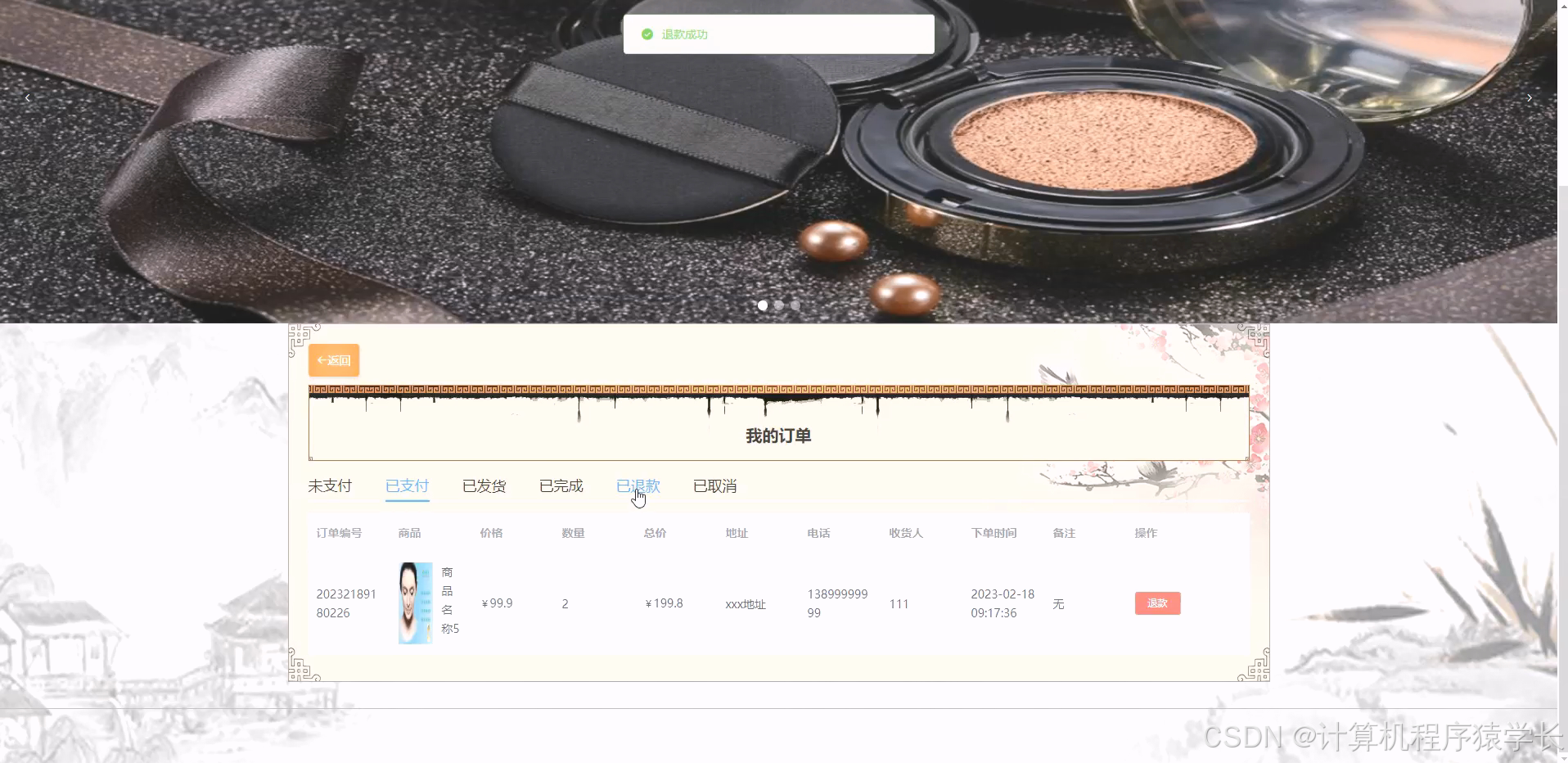Click the 备注 column header

(1065, 533)
